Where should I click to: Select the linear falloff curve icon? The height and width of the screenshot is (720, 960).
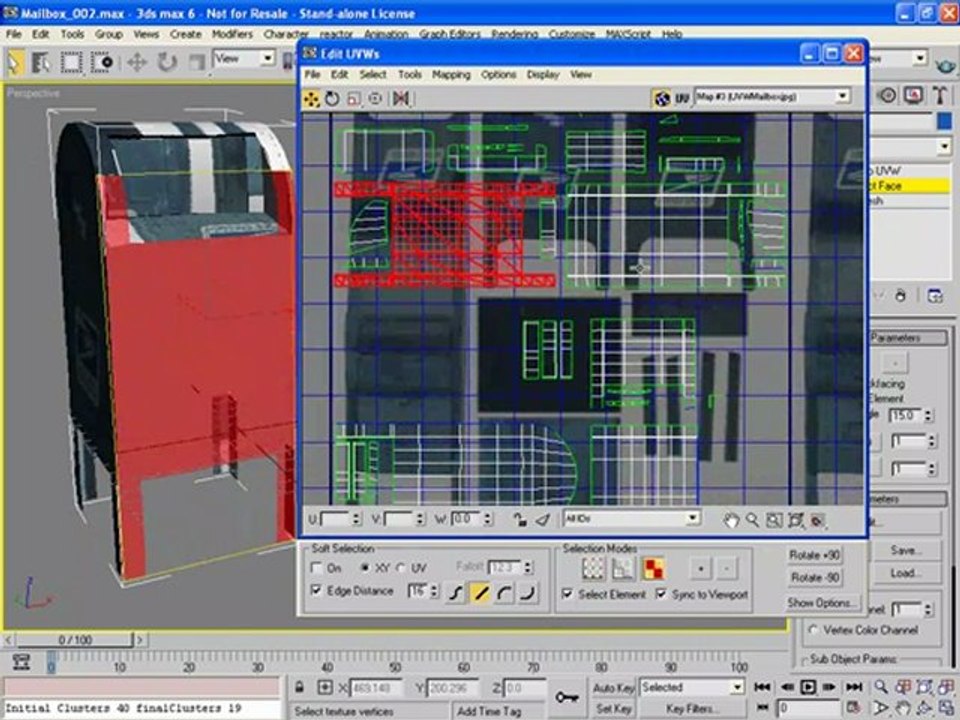coord(481,593)
